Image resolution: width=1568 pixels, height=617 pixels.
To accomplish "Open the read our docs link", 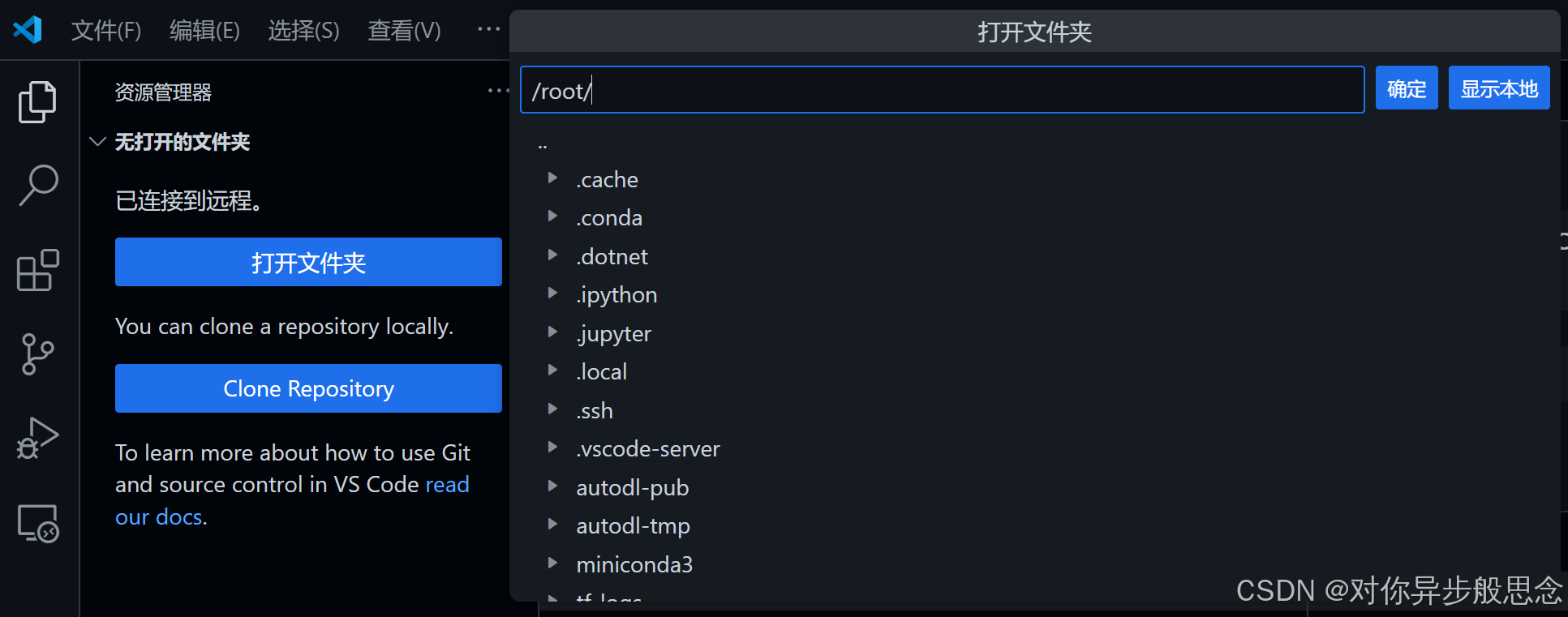I will coord(159,516).
